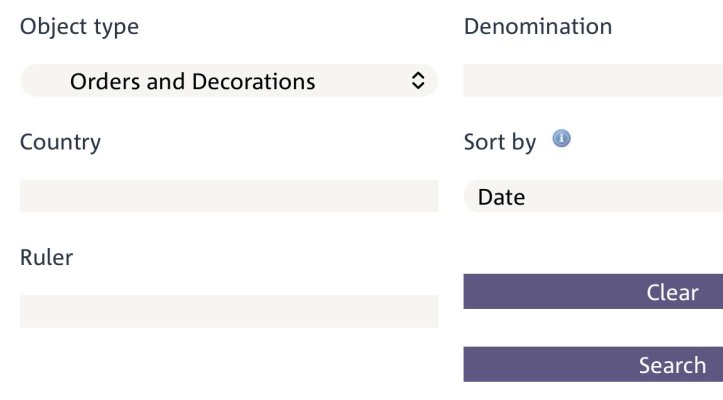Screen dimensions: 723x400
Task: Place cursor in the empty field under Ruler
Action: pyautogui.click(x=229, y=311)
